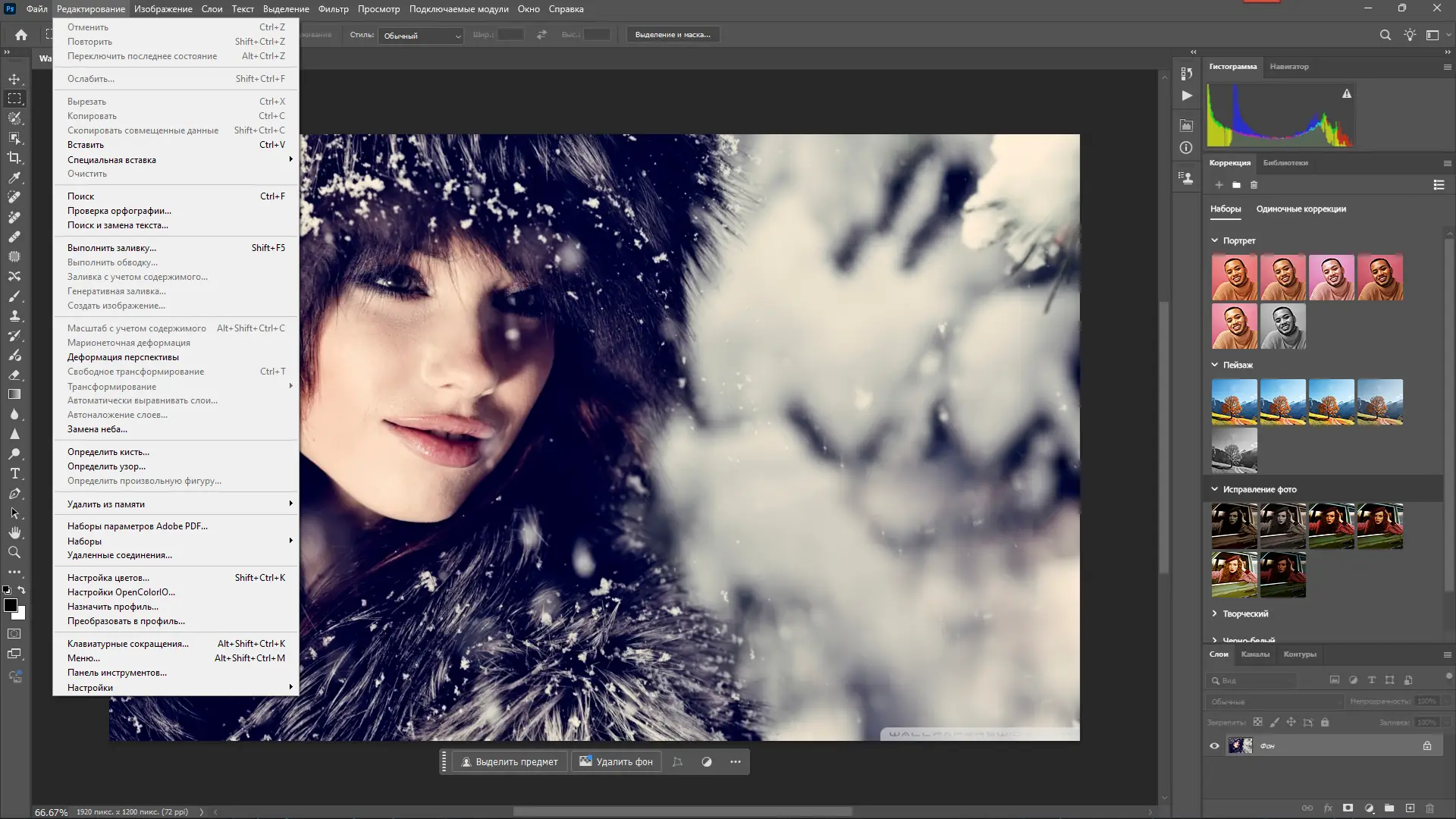The image size is (1456, 819).
Task: Switch to Одиночные коррекции view
Action: (1301, 209)
